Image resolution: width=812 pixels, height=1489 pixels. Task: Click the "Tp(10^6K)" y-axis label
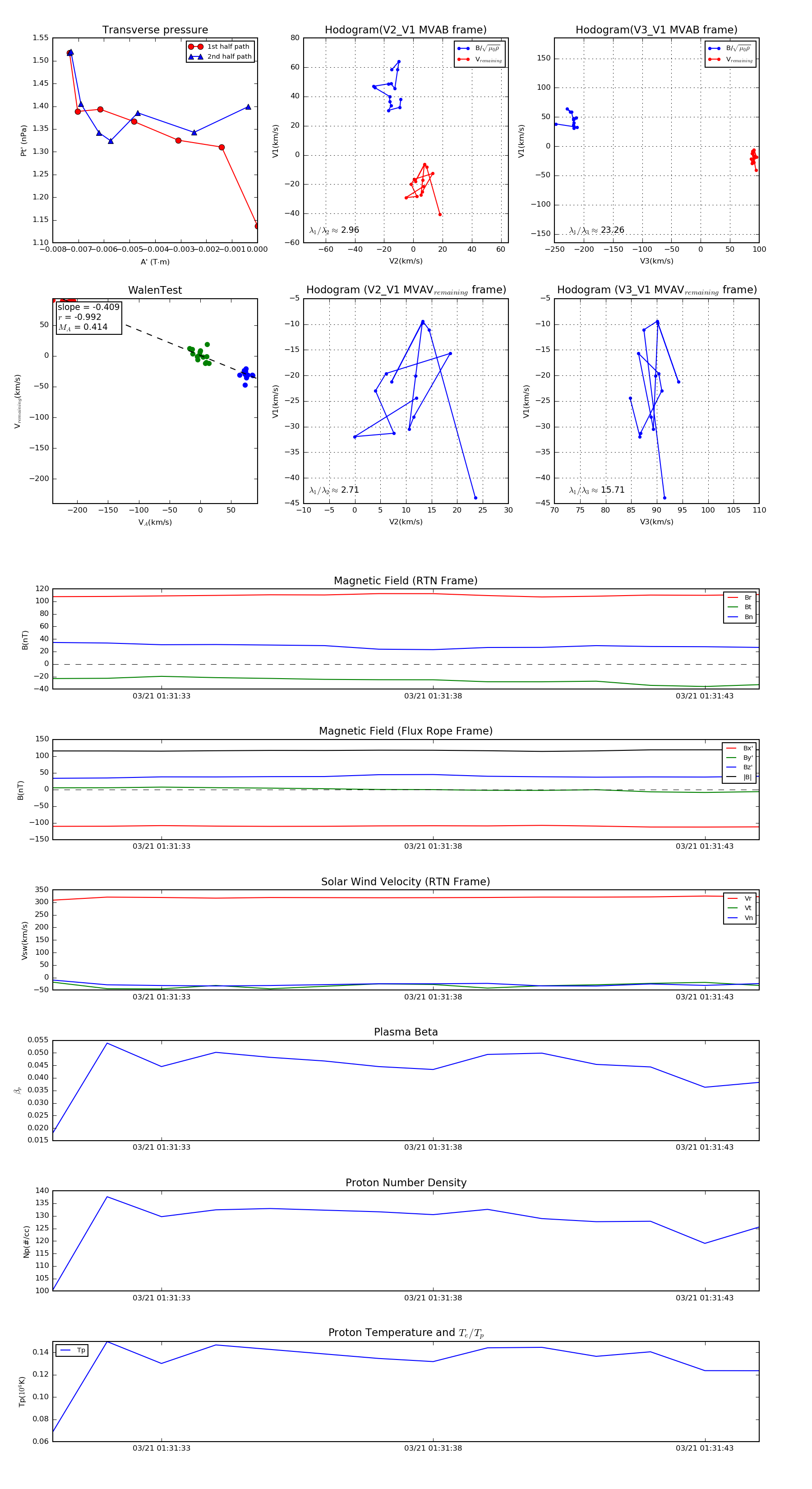click(23, 1392)
